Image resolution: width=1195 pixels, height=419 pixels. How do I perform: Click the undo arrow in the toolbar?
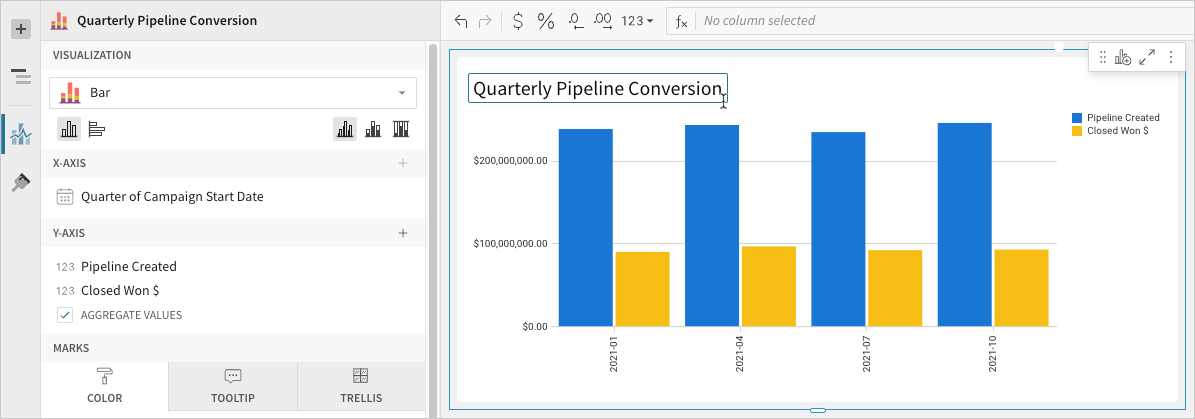coord(460,21)
